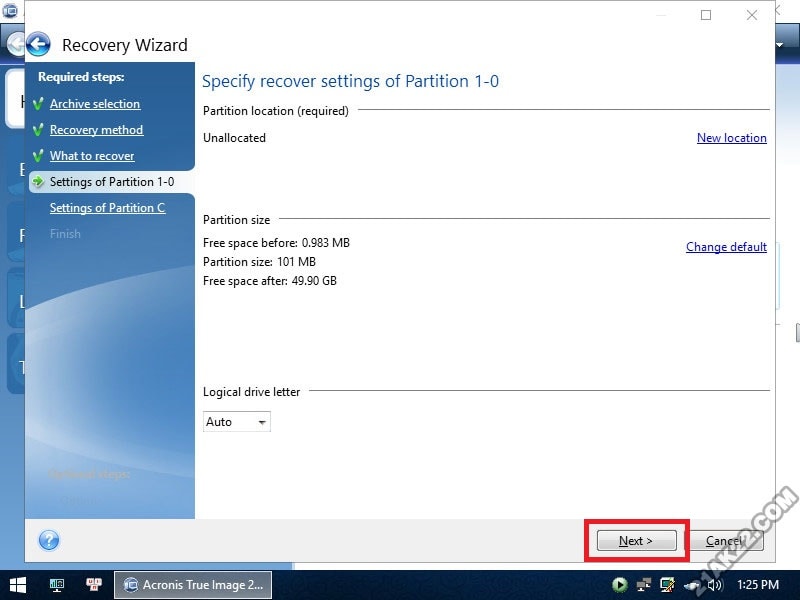Close the Recovery Wizard window
Image resolution: width=800 pixels, height=600 pixels.
[x=752, y=15]
